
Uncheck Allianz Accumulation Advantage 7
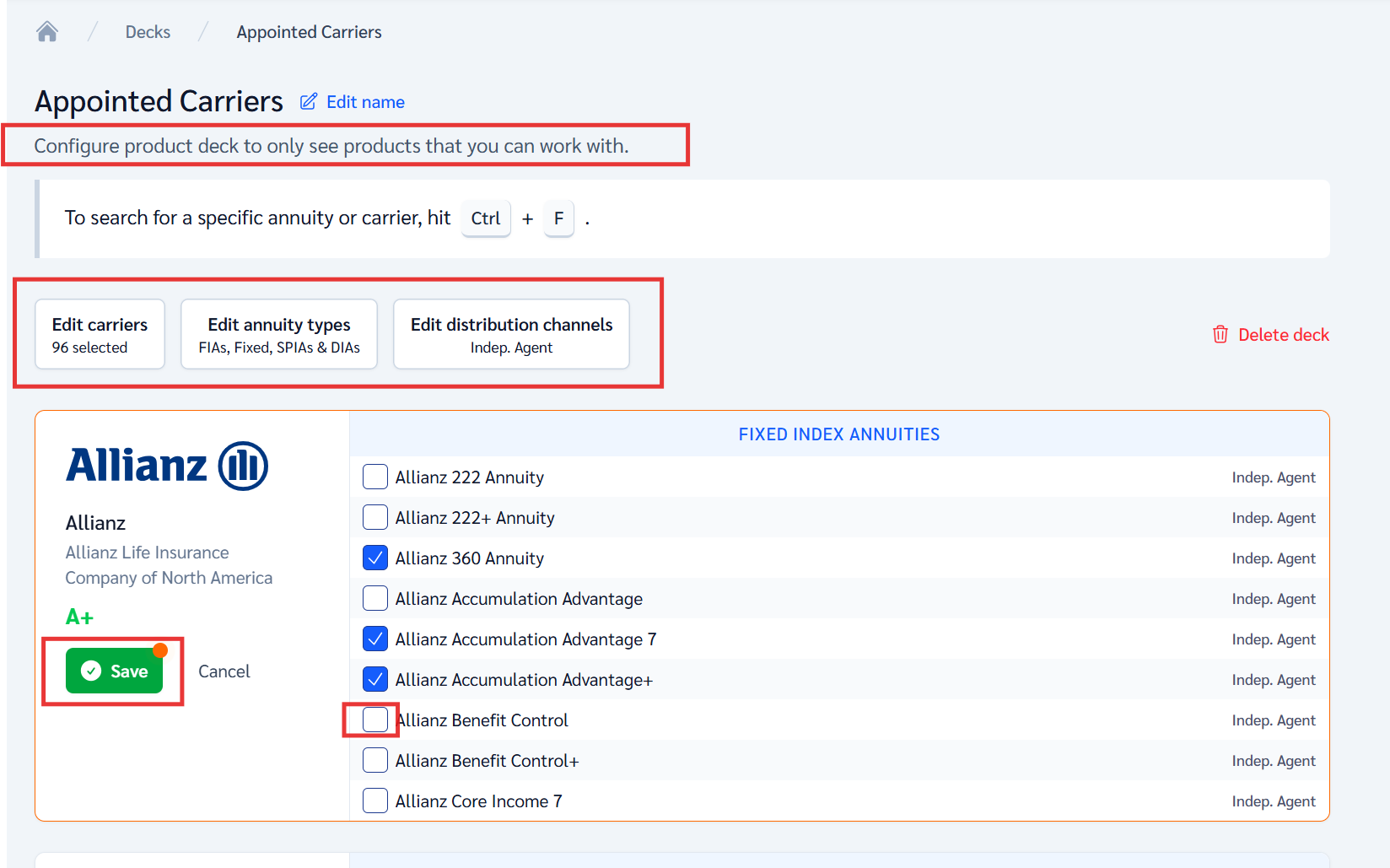click(x=375, y=639)
